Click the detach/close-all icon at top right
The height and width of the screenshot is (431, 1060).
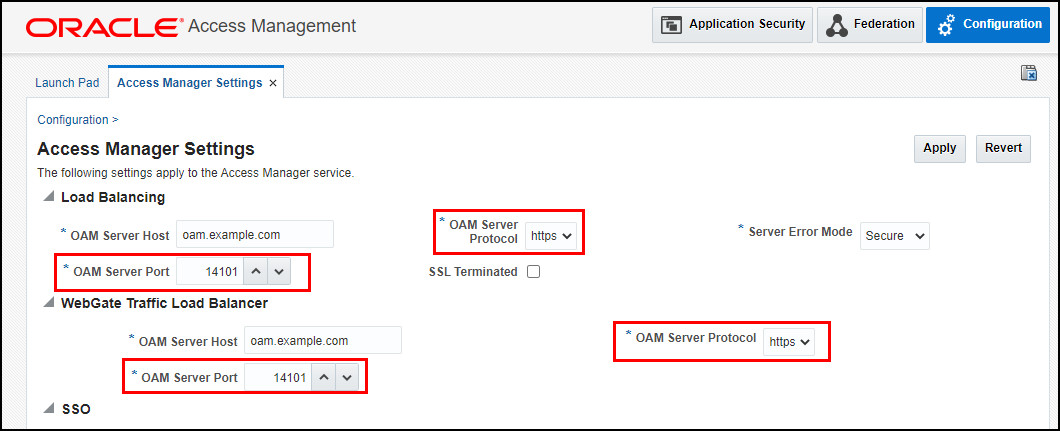point(1029,73)
